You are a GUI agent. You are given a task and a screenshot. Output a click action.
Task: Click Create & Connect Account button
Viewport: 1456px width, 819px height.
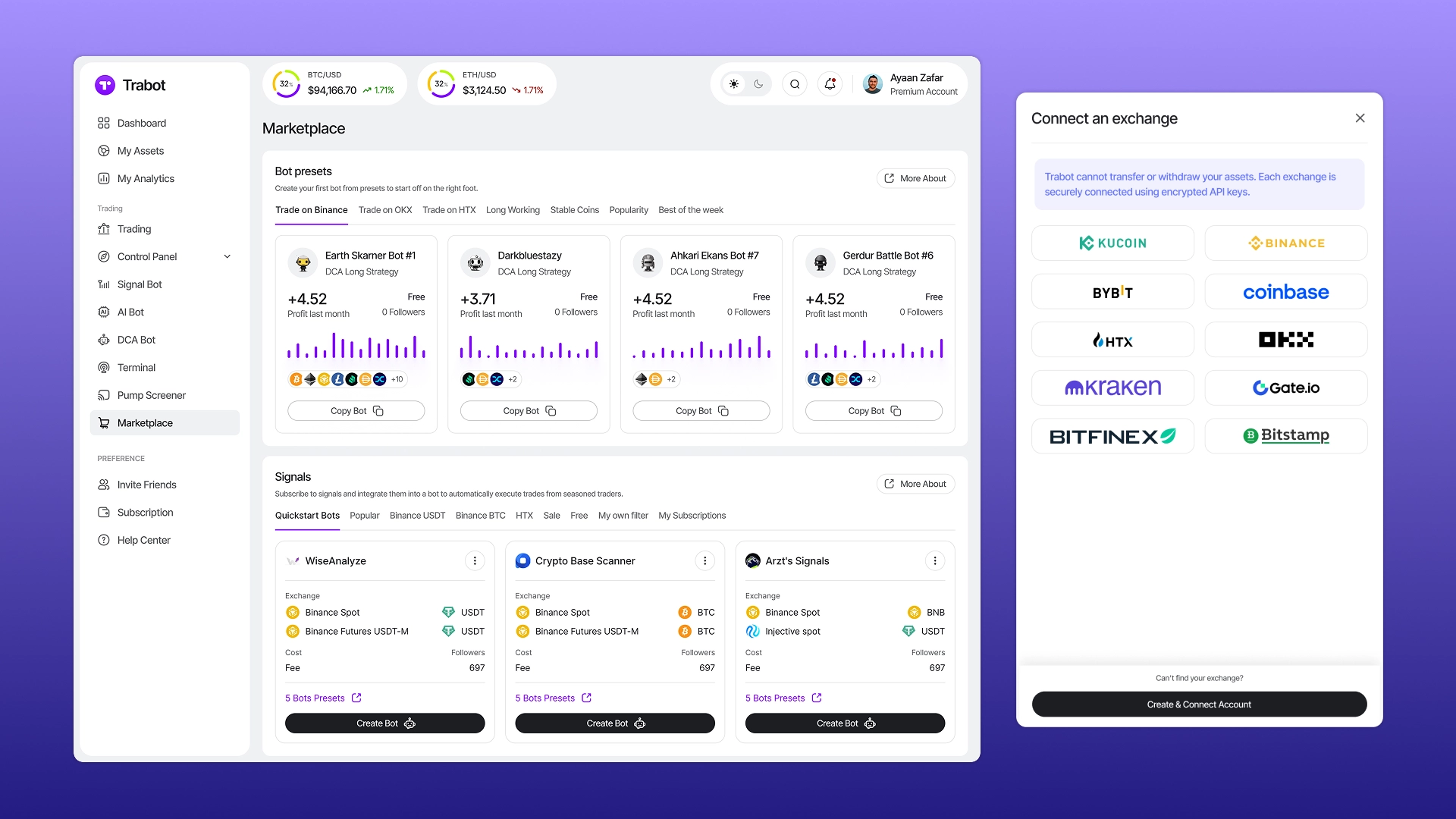1199,704
